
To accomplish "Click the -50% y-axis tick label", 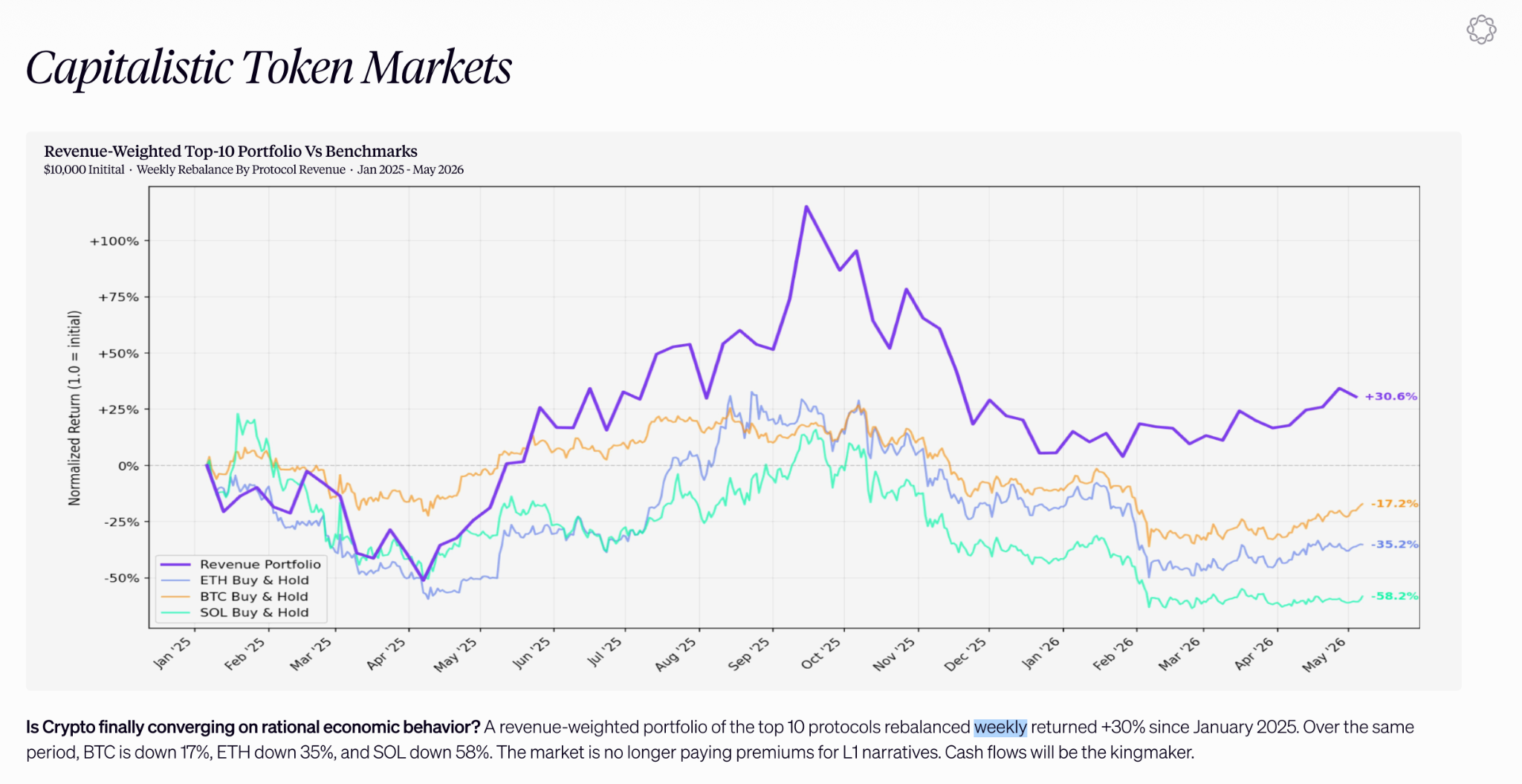I will [x=121, y=578].
